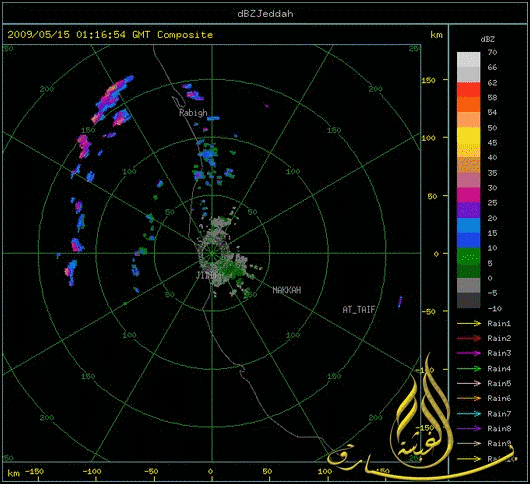
Task: Select the Rain6 label text
Action: pyautogui.click(x=499, y=398)
